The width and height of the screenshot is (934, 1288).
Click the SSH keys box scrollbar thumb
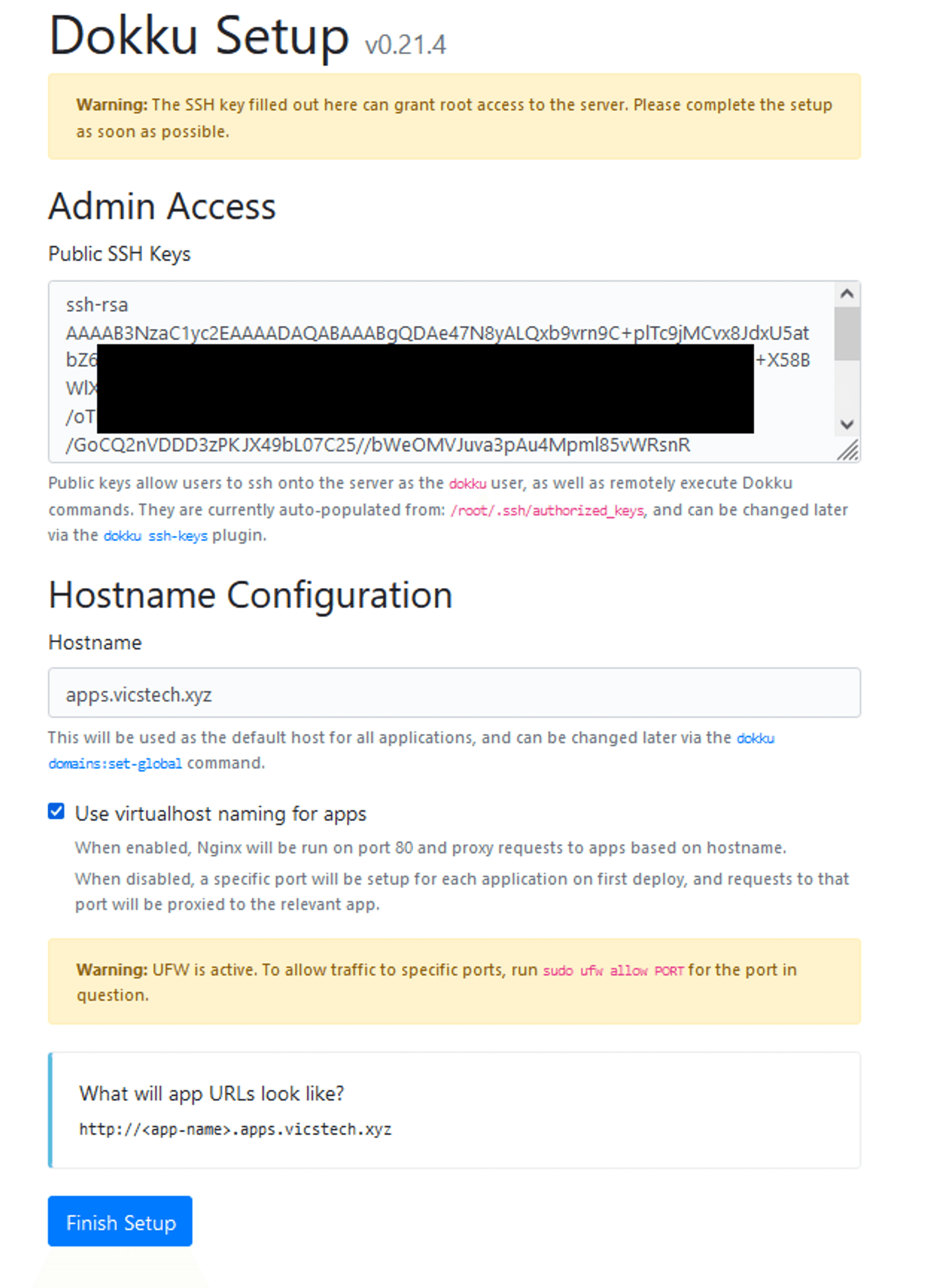pos(846,334)
